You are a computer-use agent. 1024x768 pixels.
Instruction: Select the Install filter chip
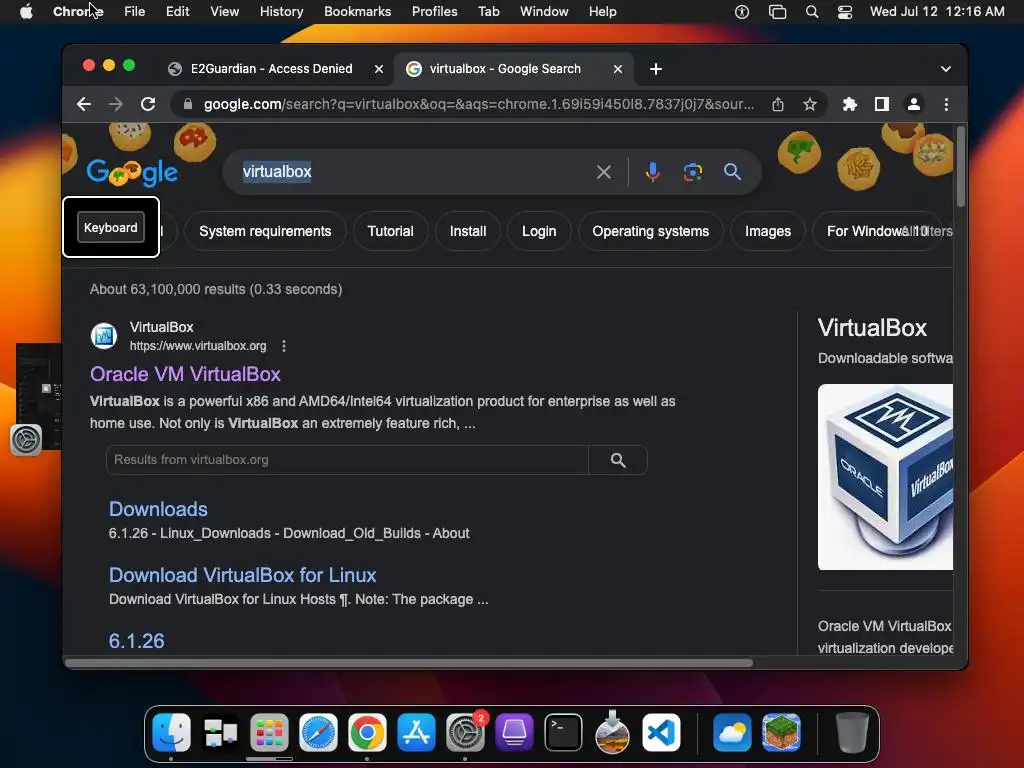tap(468, 231)
